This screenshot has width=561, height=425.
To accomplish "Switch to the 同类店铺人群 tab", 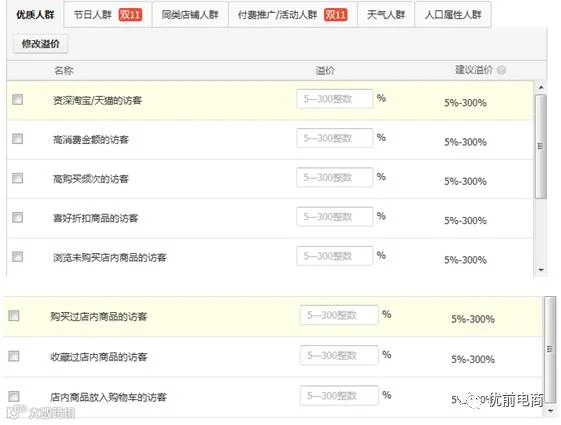I will click(x=190, y=15).
